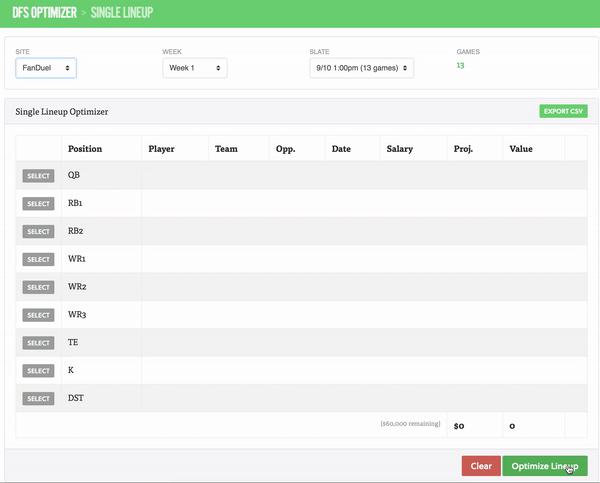The width and height of the screenshot is (600, 483).
Task: Go to DFS Optimizer breadcrumb
Action: coord(44,13)
